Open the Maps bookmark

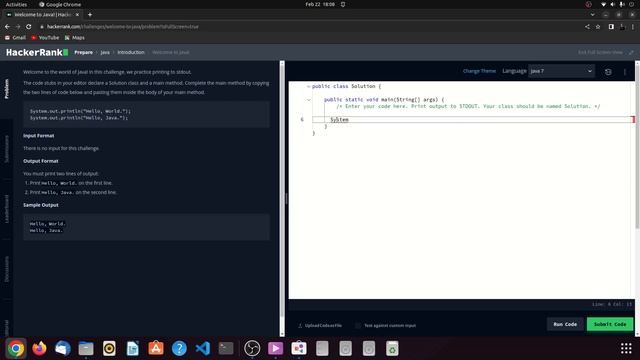(75, 38)
